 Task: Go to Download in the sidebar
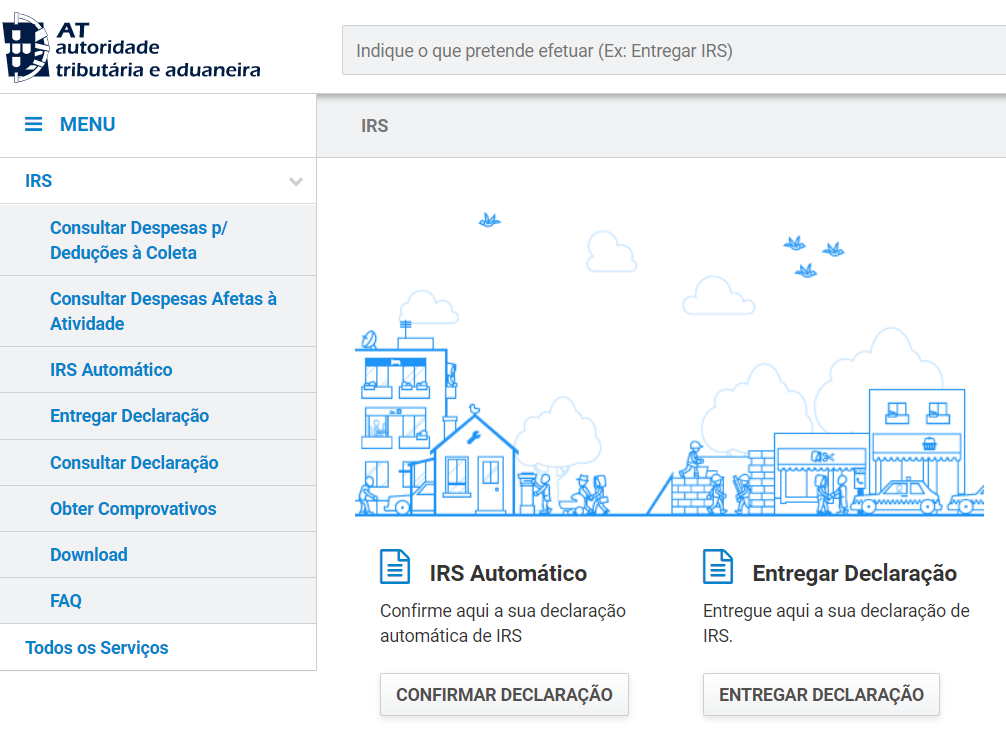tap(89, 555)
